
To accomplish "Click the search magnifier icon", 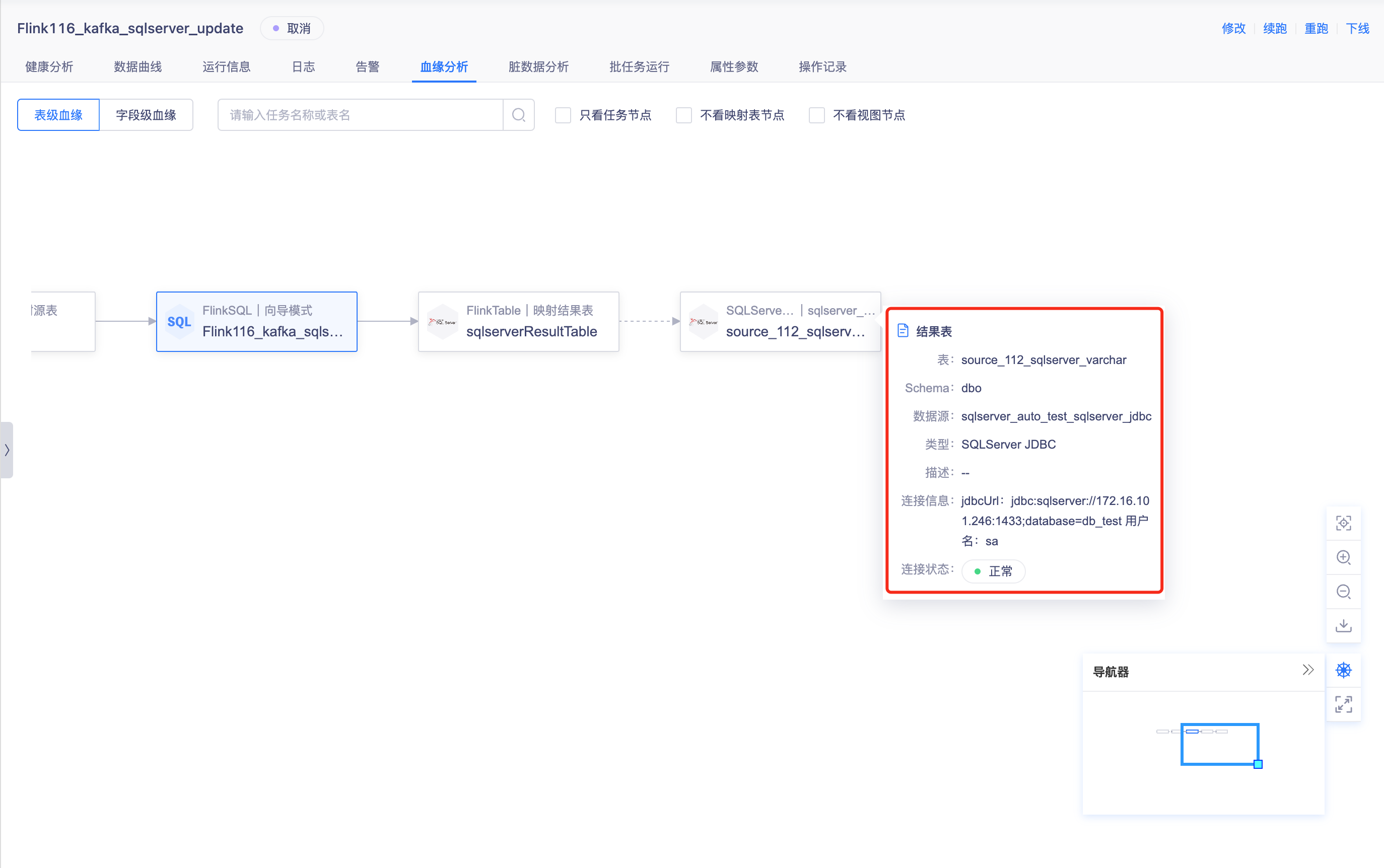I will point(519,115).
